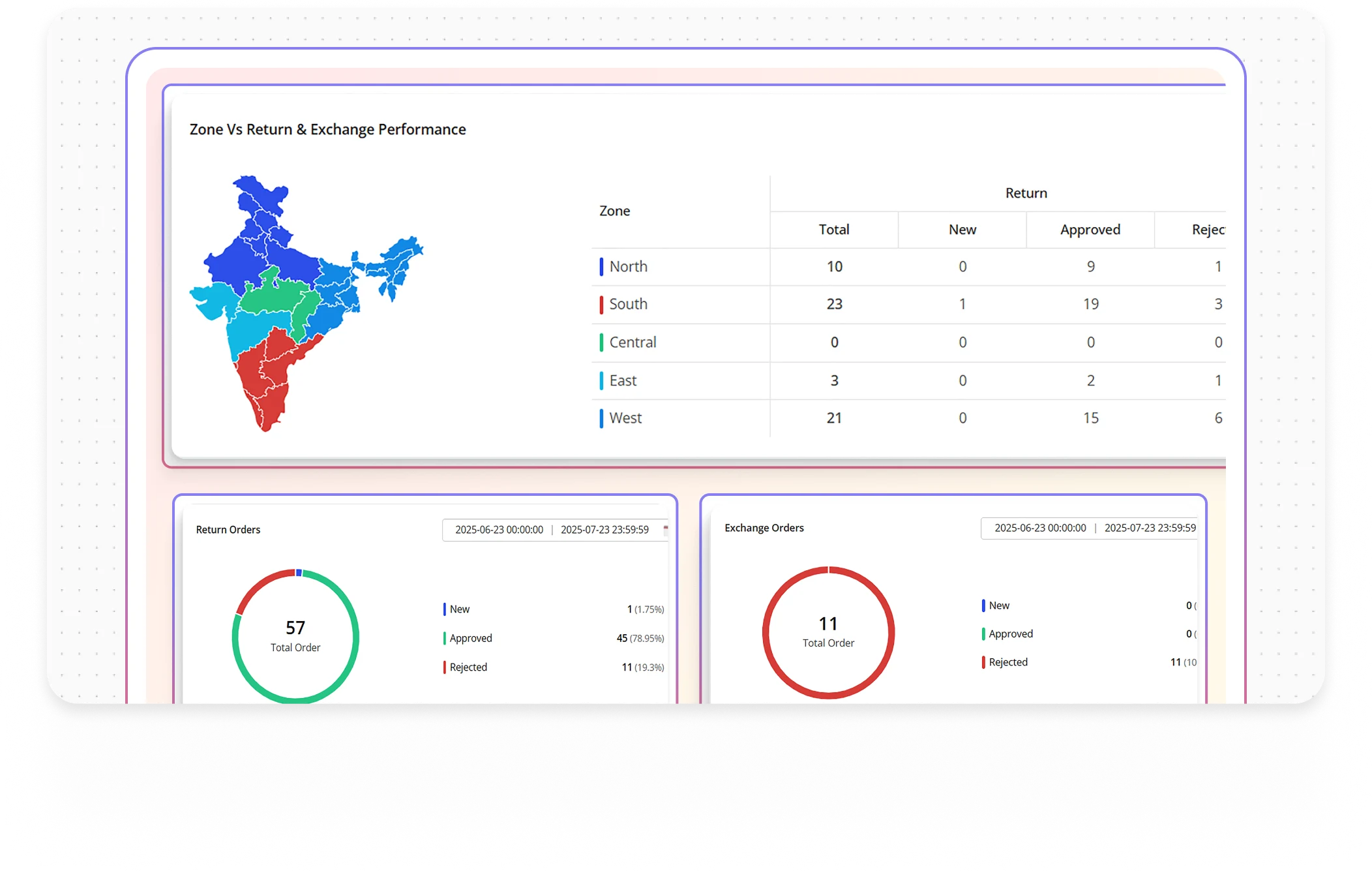Click the East zone light-blue marker
This screenshot has height=871, width=1372.
tap(601, 380)
